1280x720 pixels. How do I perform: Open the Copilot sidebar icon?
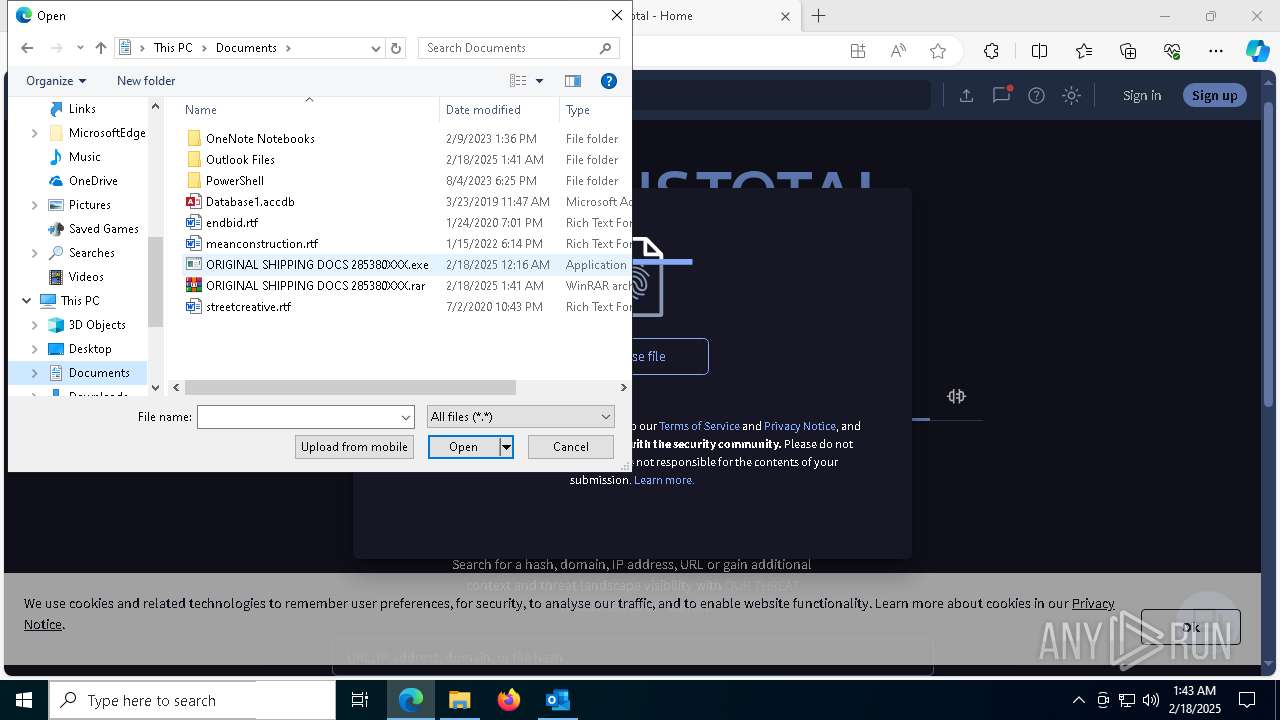1258,51
